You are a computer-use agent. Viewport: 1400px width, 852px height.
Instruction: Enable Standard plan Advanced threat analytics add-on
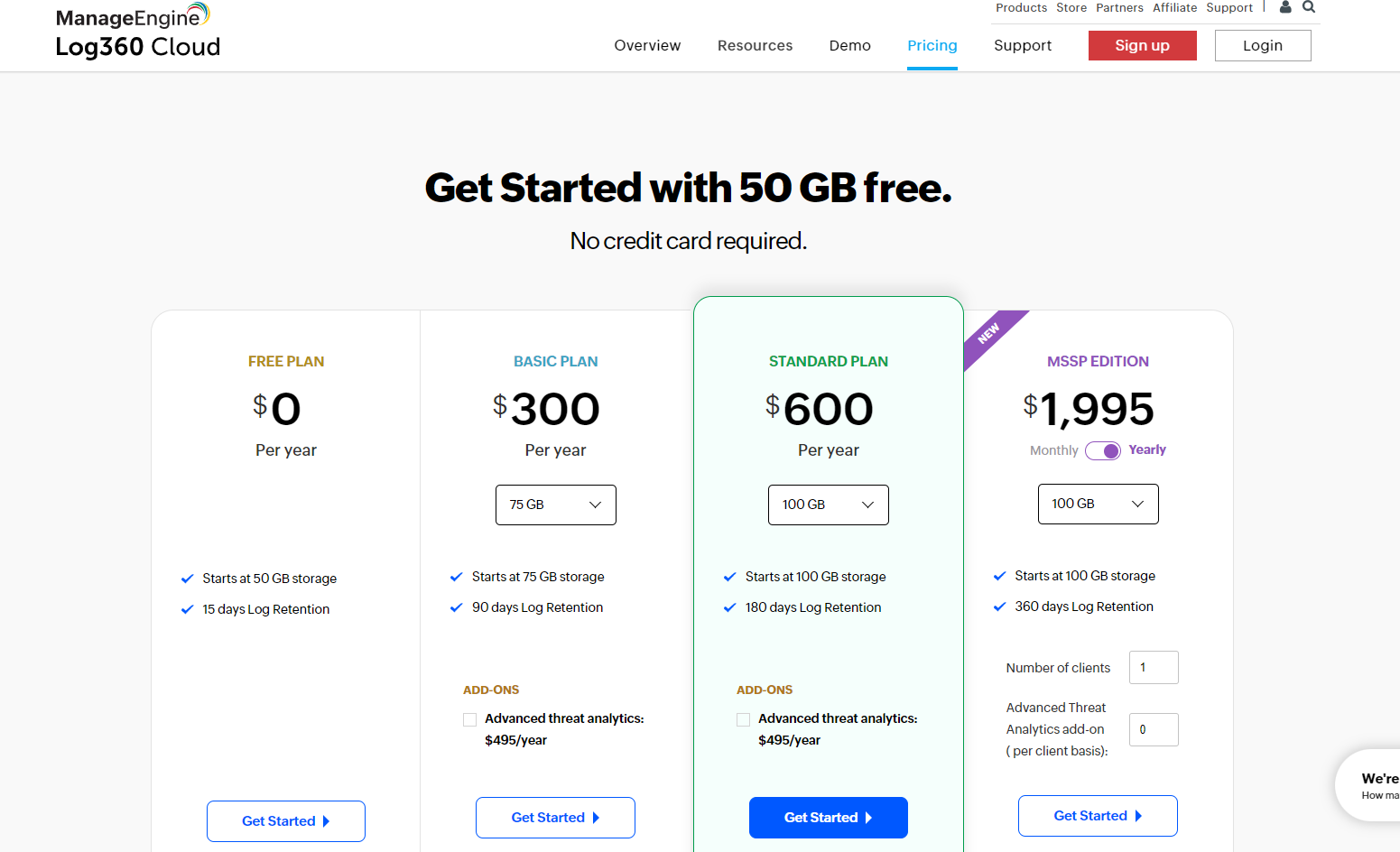(x=744, y=719)
